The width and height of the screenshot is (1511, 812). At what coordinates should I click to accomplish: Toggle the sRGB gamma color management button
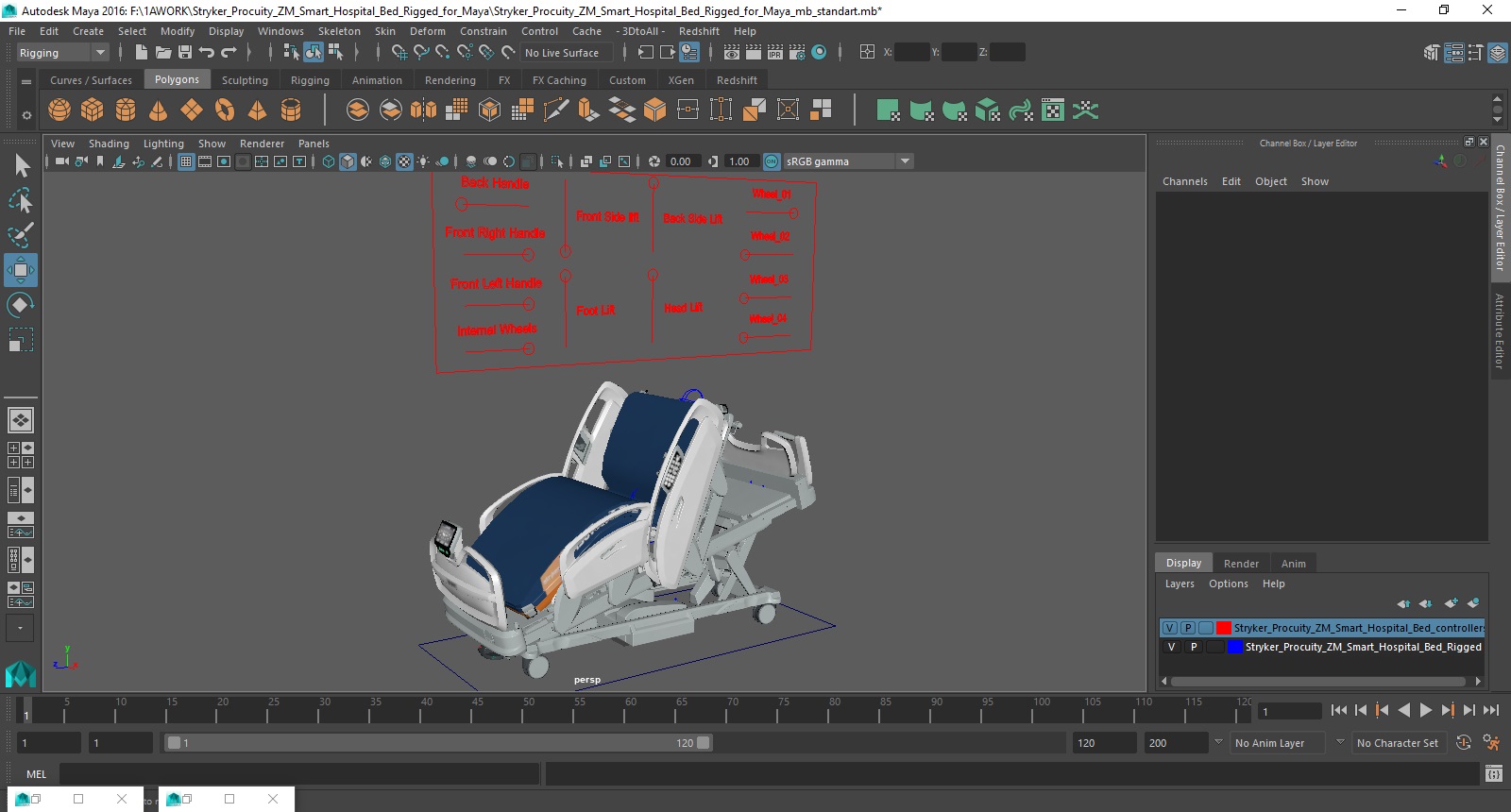(772, 161)
